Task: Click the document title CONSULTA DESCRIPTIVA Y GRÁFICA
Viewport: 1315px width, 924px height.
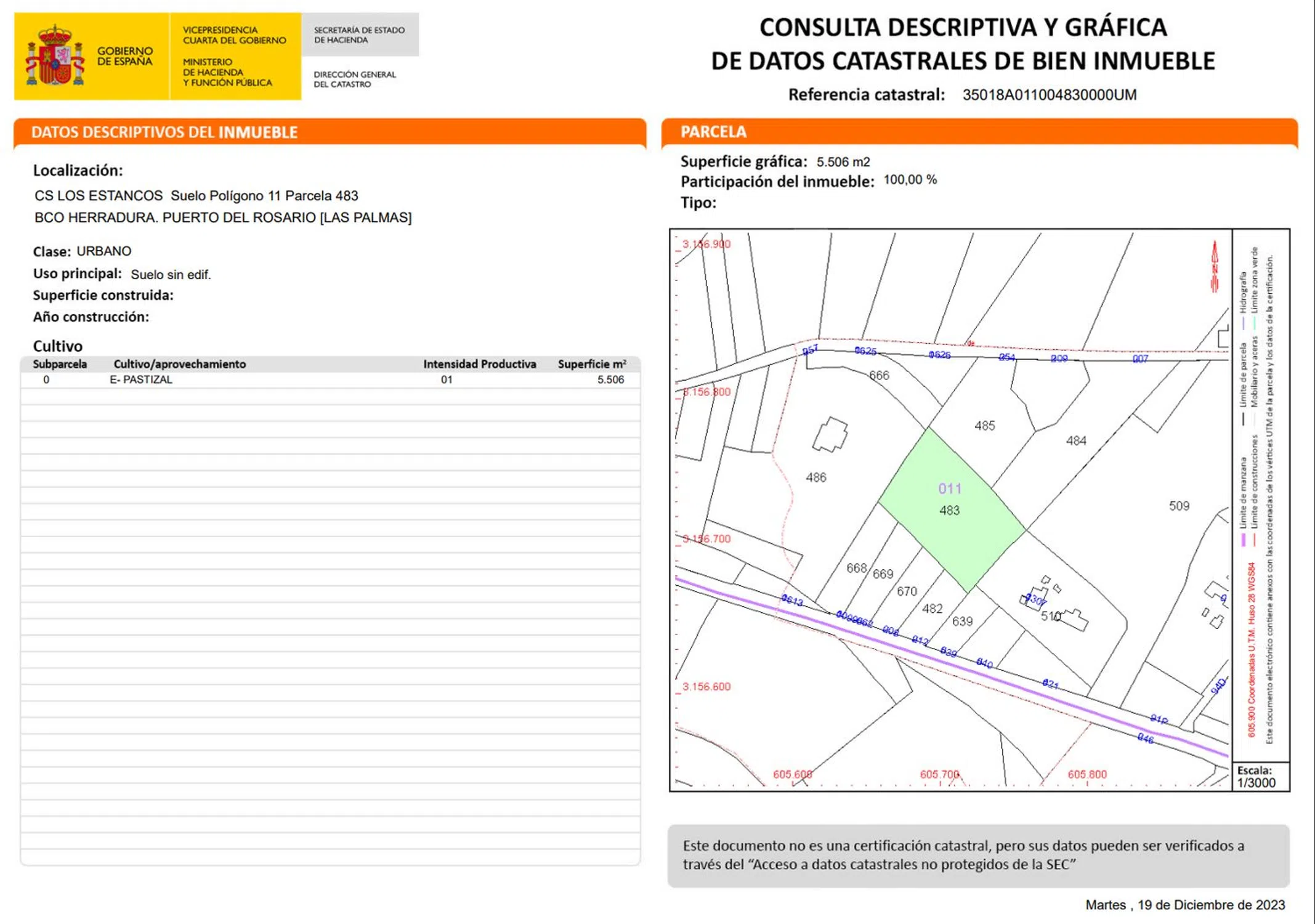Action: pos(963,27)
